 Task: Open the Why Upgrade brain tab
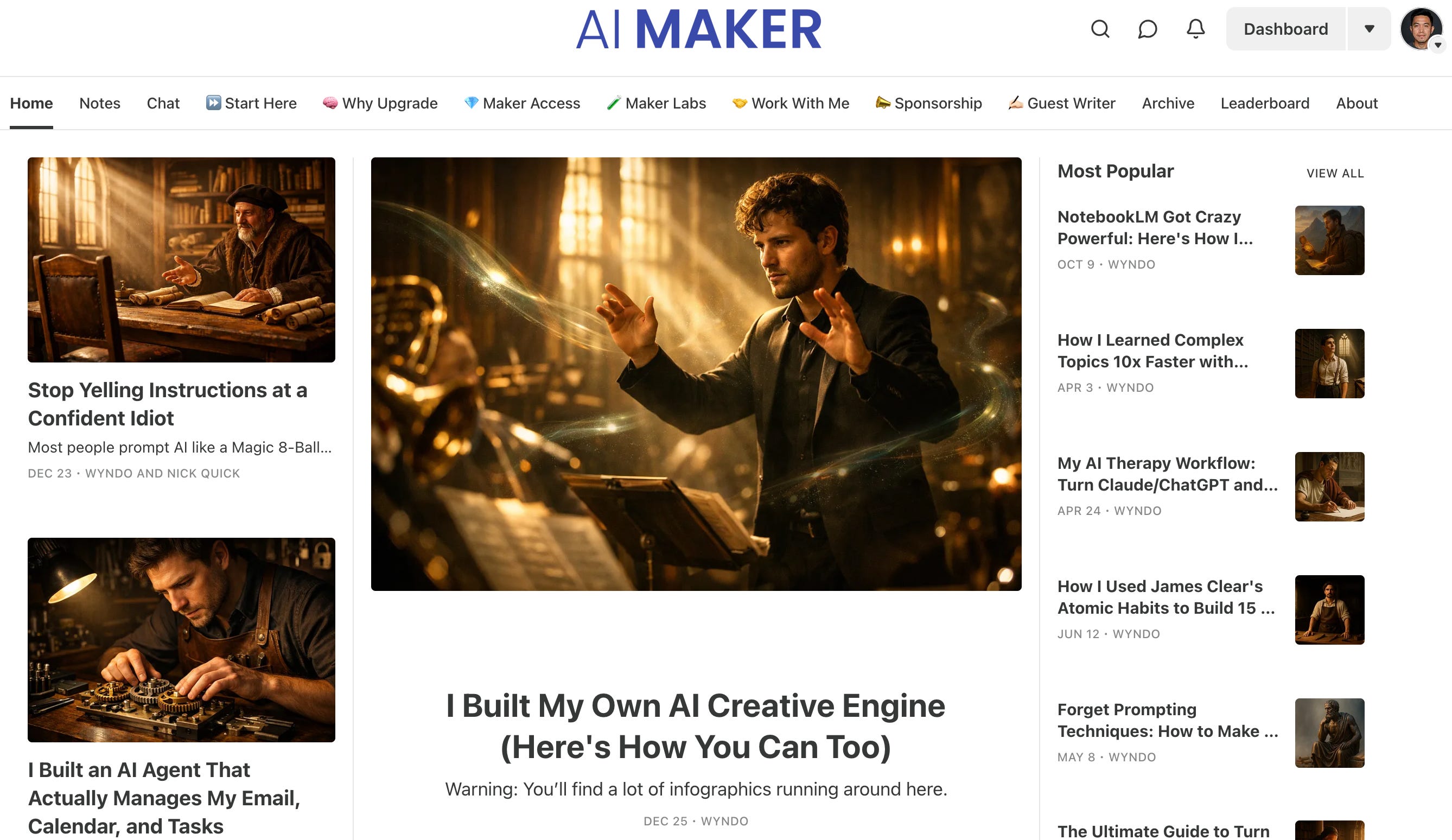coord(380,103)
